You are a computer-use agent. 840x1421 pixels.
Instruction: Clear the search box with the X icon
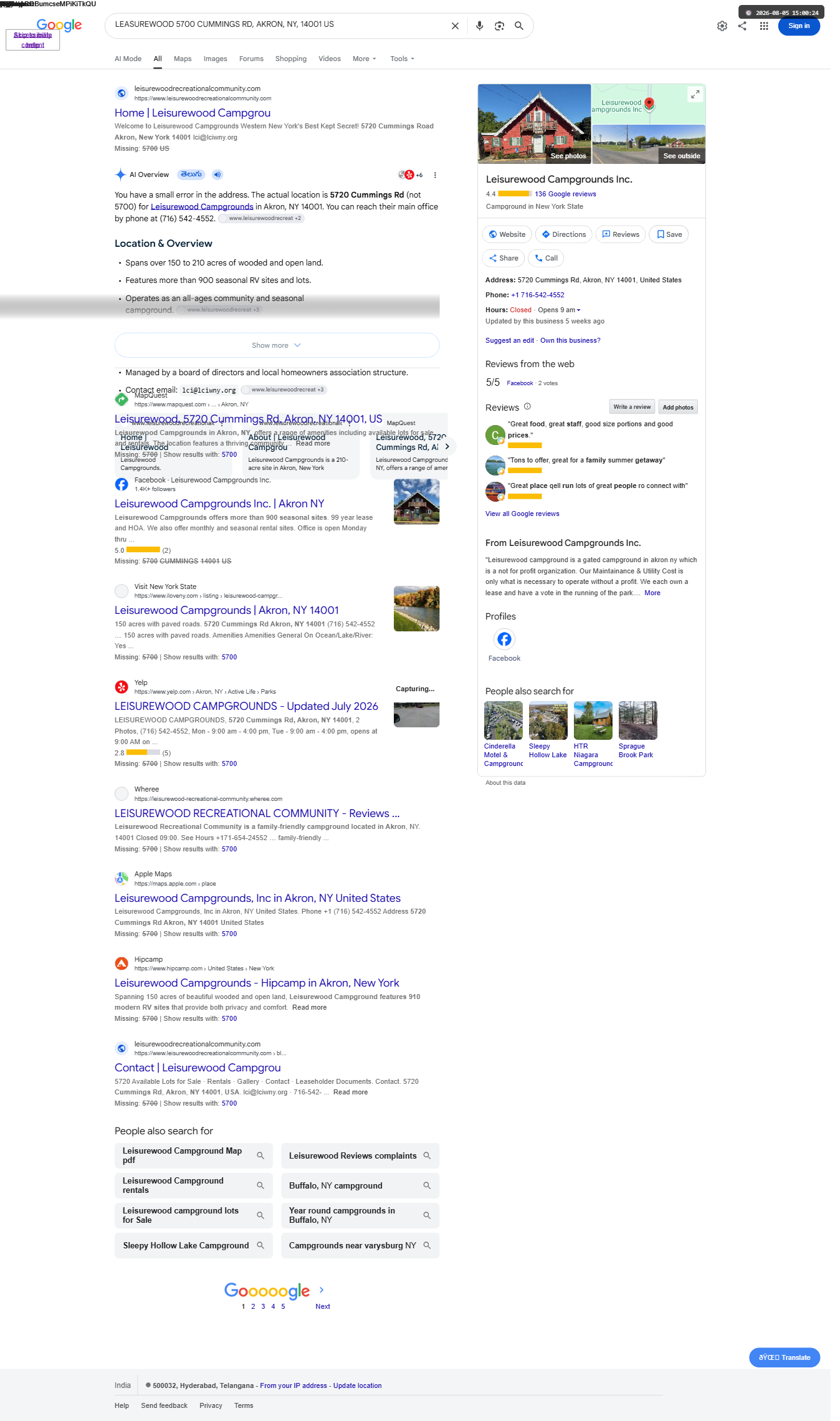click(x=455, y=26)
